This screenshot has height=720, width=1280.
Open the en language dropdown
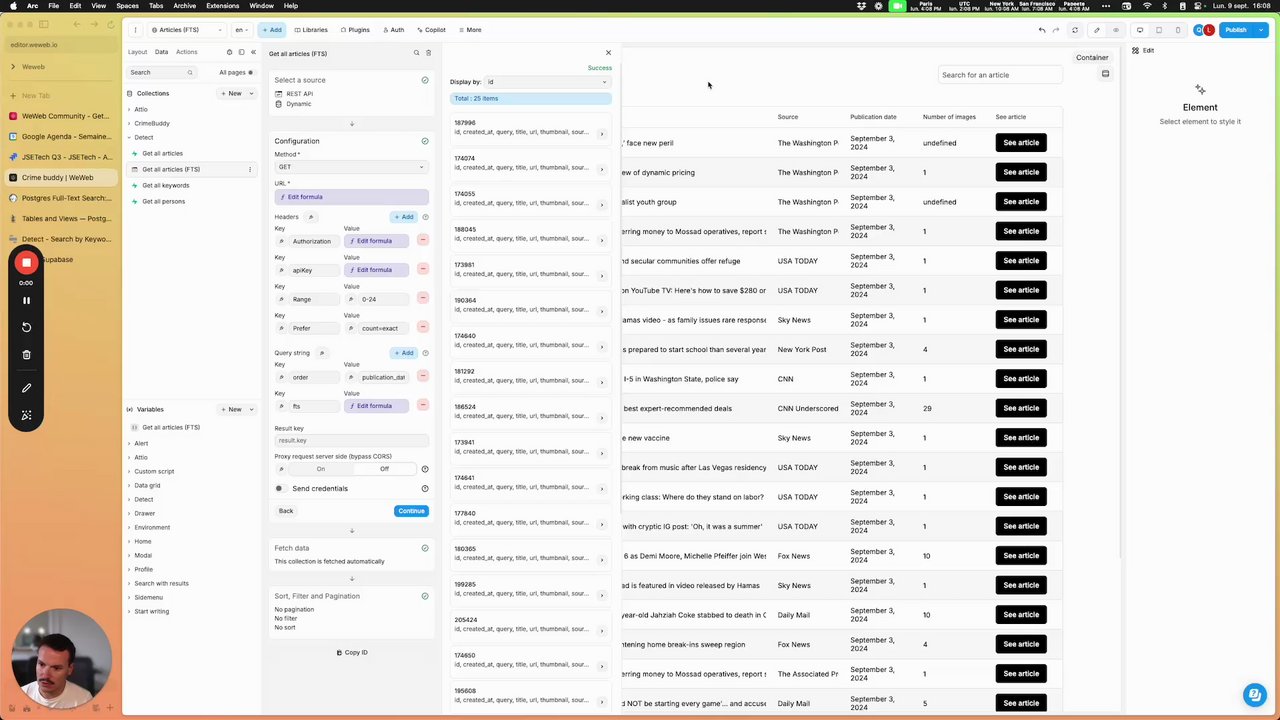click(x=242, y=30)
